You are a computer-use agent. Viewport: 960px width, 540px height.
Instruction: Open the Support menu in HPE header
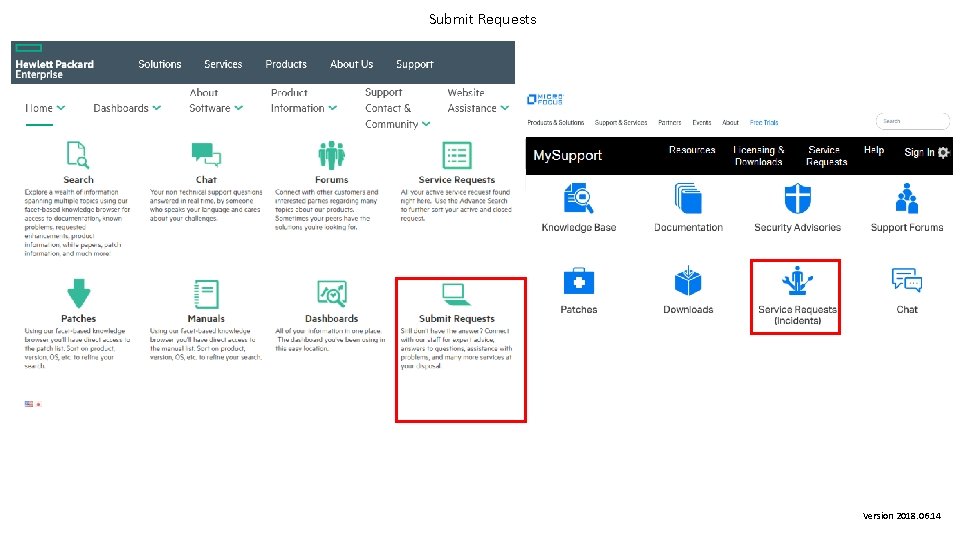pyautogui.click(x=414, y=64)
